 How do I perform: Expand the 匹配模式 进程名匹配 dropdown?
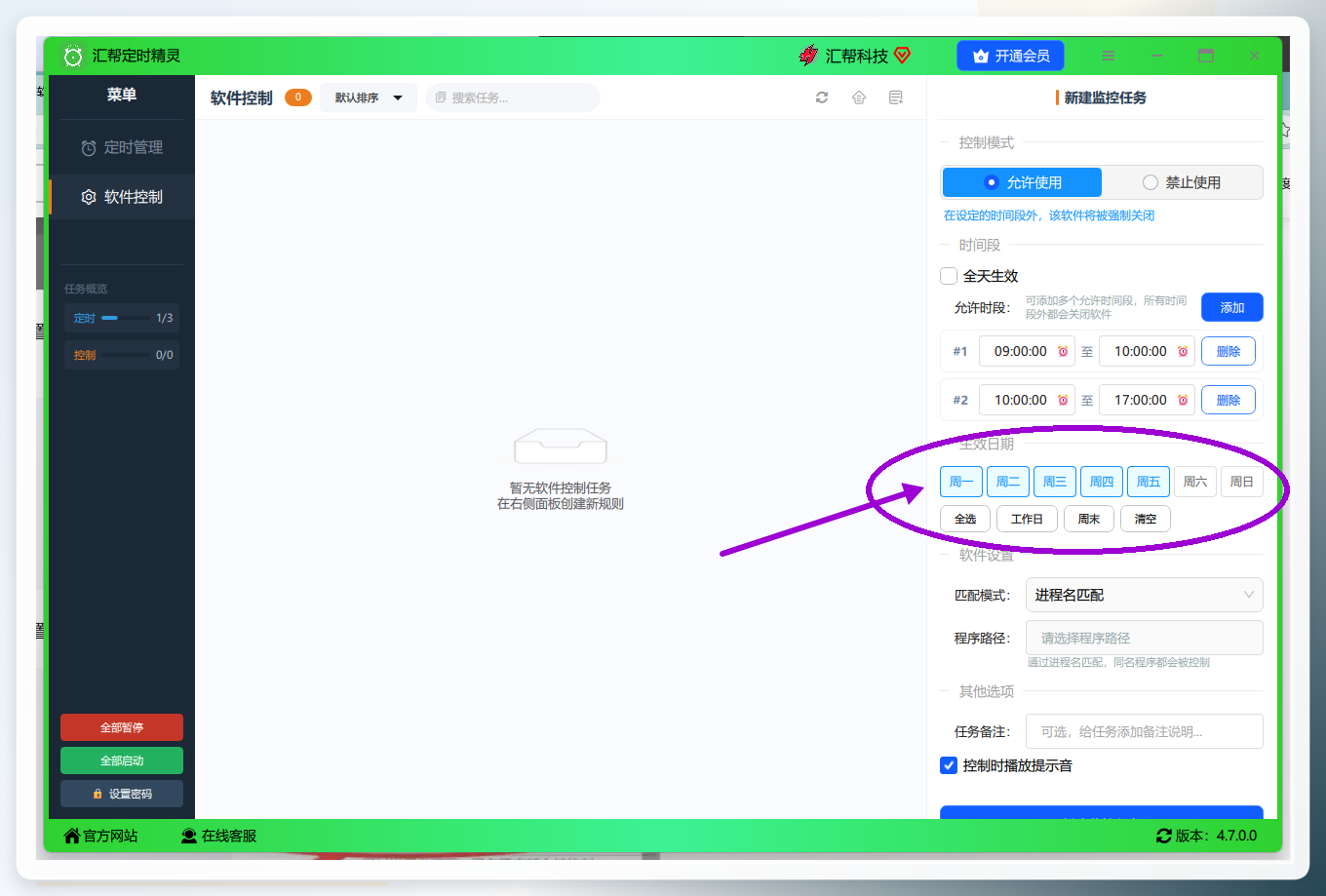click(x=1145, y=595)
